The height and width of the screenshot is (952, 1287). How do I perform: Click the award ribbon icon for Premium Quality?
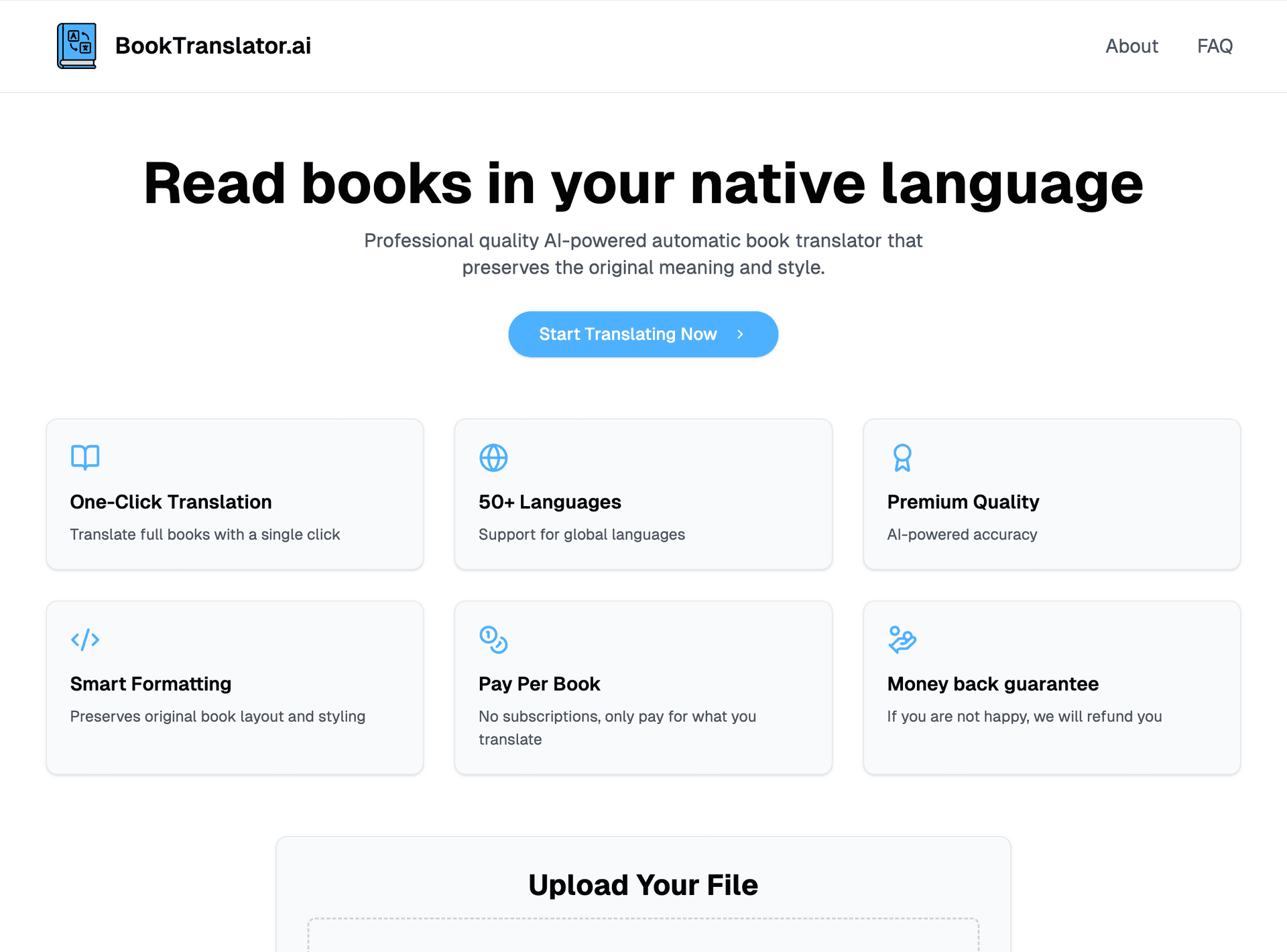coord(902,457)
